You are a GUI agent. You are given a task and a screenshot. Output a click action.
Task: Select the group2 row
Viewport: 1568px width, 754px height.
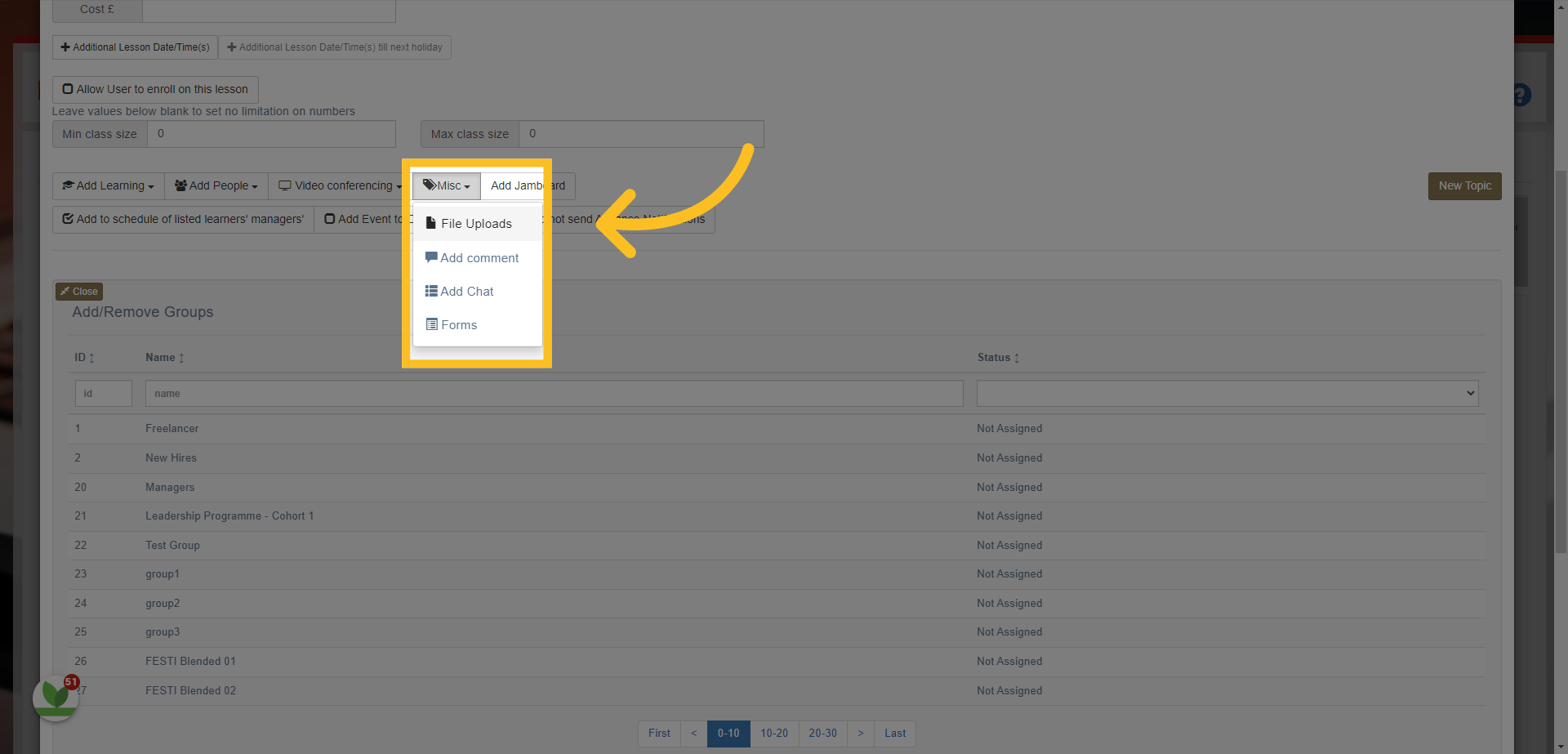(x=777, y=604)
